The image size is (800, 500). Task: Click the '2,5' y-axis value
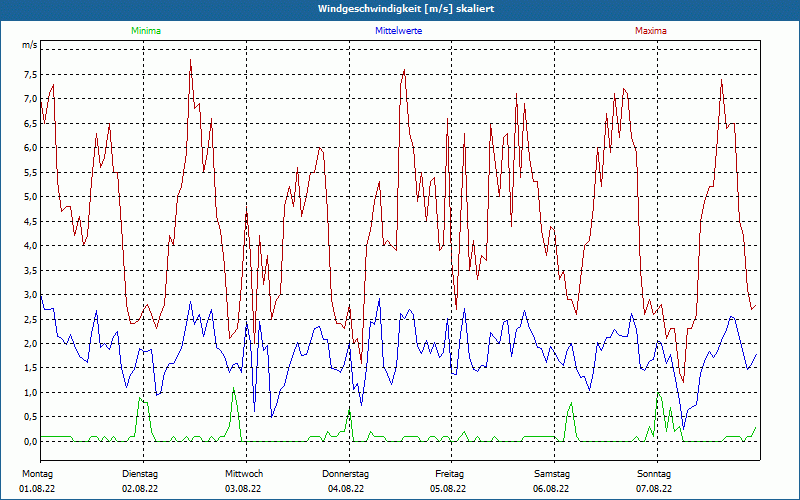pos(30,319)
